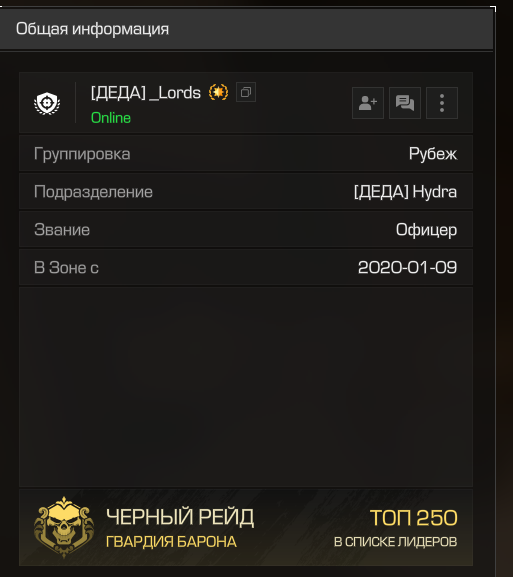Screen dimensions: 513x577
Task: Select the Группировка row
Action: click(246, 153)
